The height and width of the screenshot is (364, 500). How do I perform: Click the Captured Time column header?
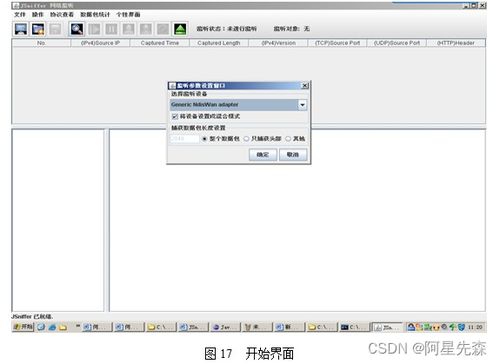(160, 43)
